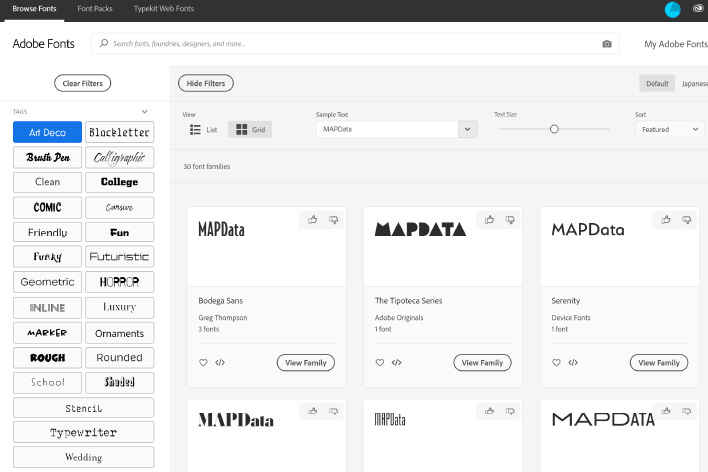The height and width of the screenshot is (472, 708).
Task: Toggle the Wedding tag filter
Action: pos(84,457)
